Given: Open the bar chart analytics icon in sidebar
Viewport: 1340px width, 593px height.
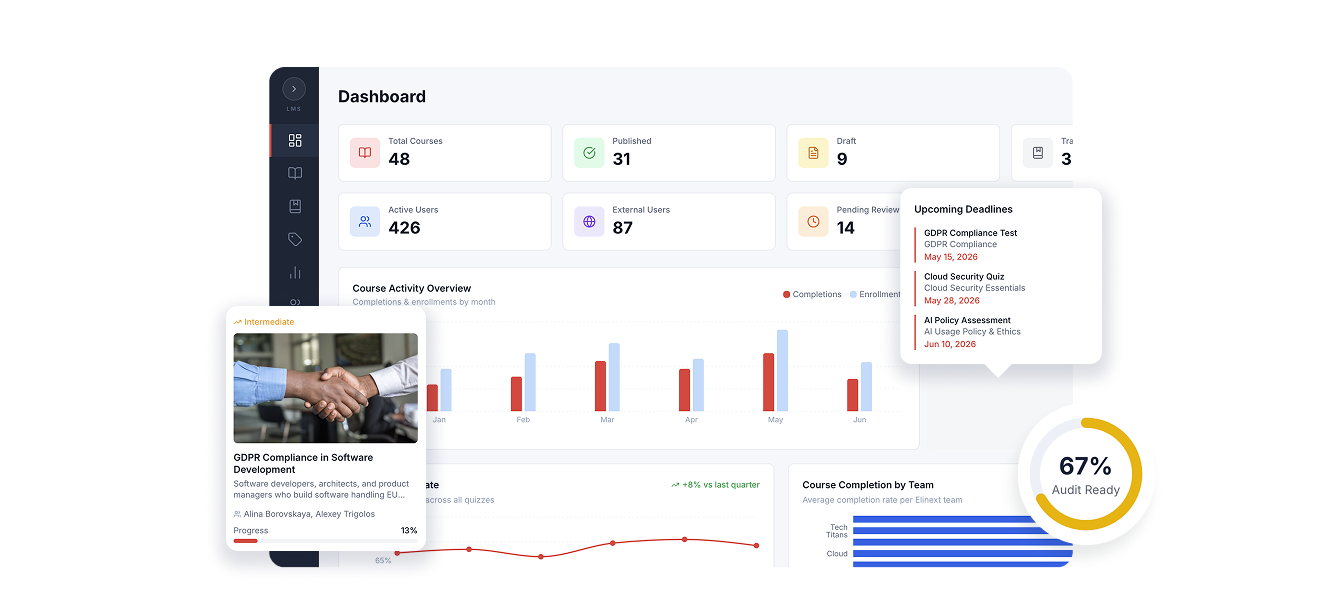Looking at the screenshot, I should click(x=295, y=272).
